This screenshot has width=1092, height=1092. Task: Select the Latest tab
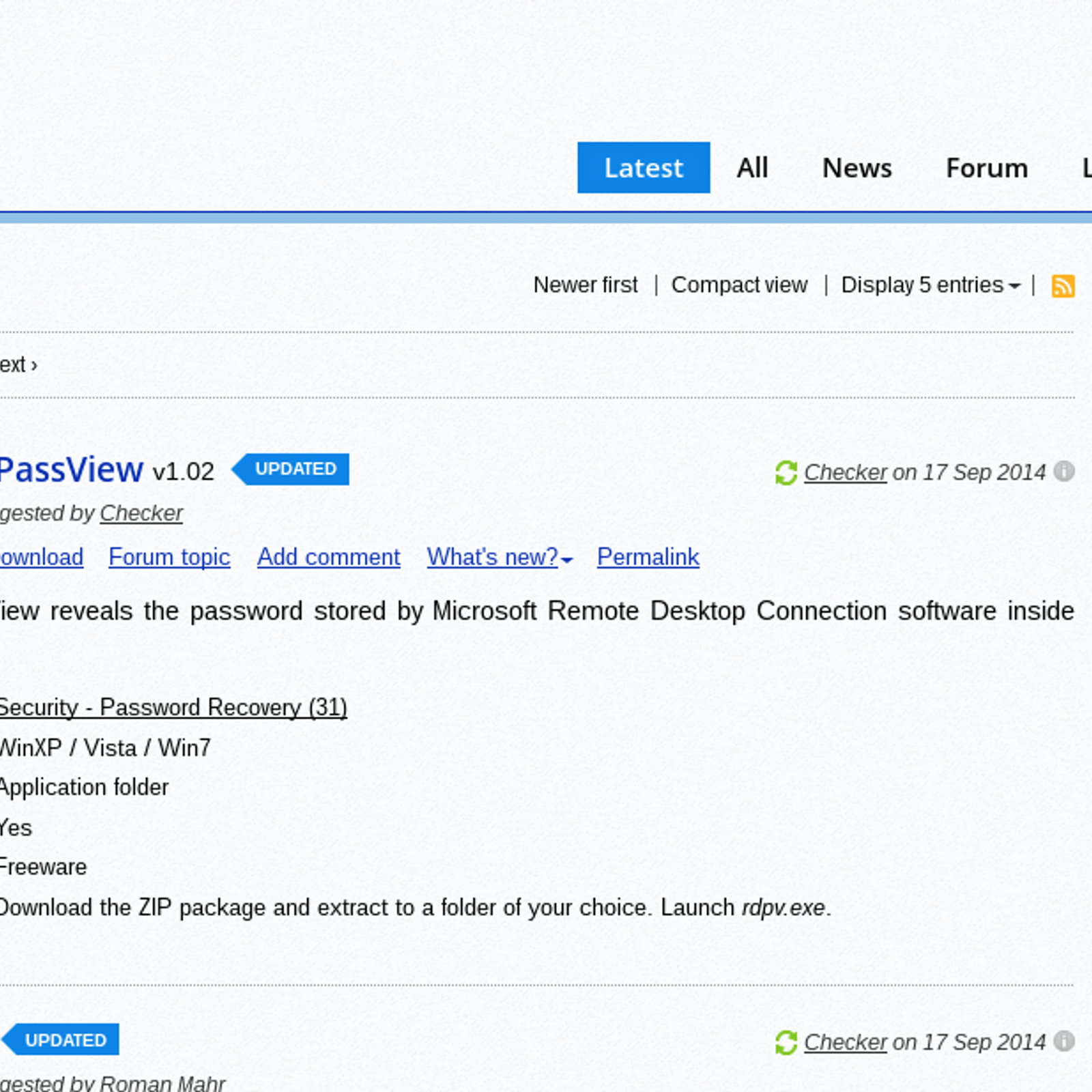coord(644,168)
